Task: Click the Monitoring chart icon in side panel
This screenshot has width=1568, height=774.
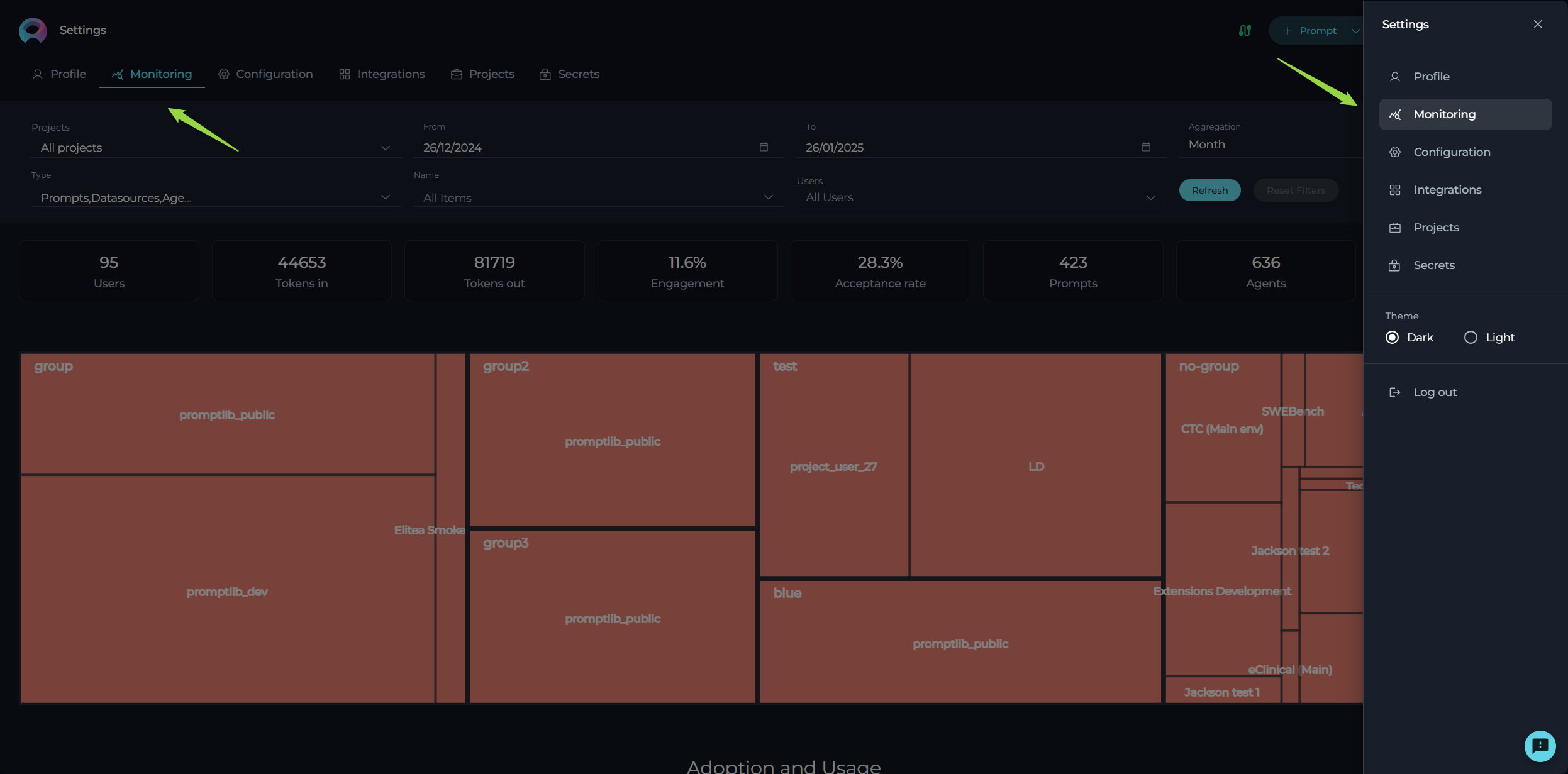Action: (1394, 114)
